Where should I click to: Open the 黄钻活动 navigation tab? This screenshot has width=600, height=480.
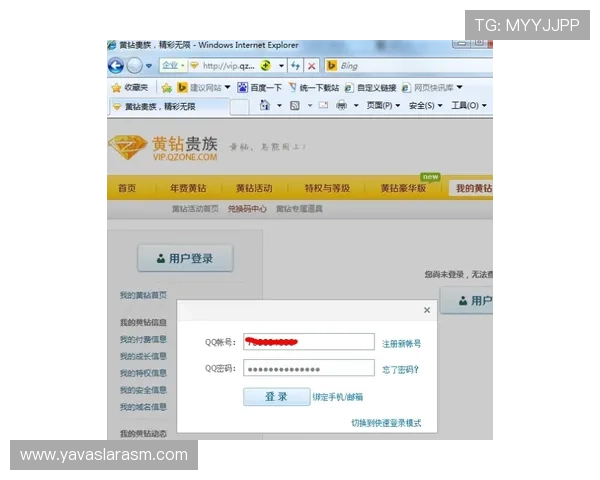254,188
